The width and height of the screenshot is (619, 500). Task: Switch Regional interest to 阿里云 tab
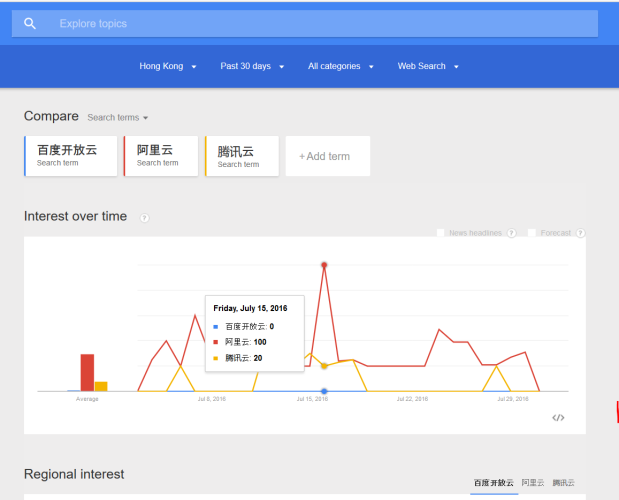pos(533,483)
